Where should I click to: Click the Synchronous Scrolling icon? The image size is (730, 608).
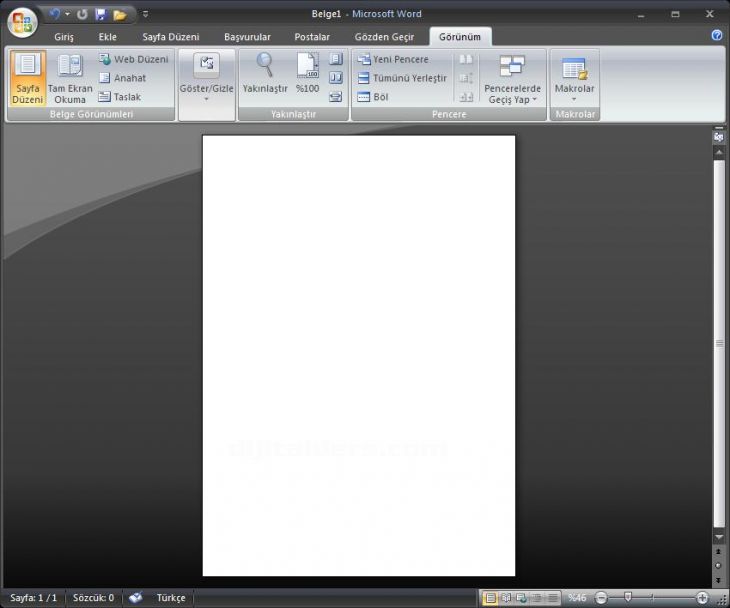[466, 78]
